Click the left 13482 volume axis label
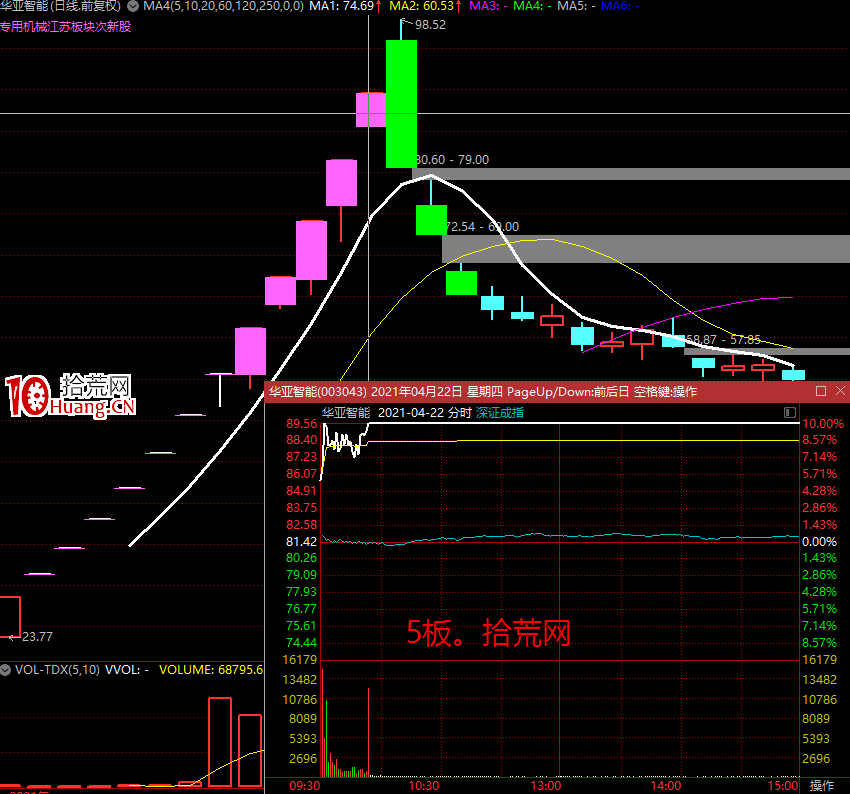The height and width of the screenshot is (794, 850). click(x=300, y=680)
